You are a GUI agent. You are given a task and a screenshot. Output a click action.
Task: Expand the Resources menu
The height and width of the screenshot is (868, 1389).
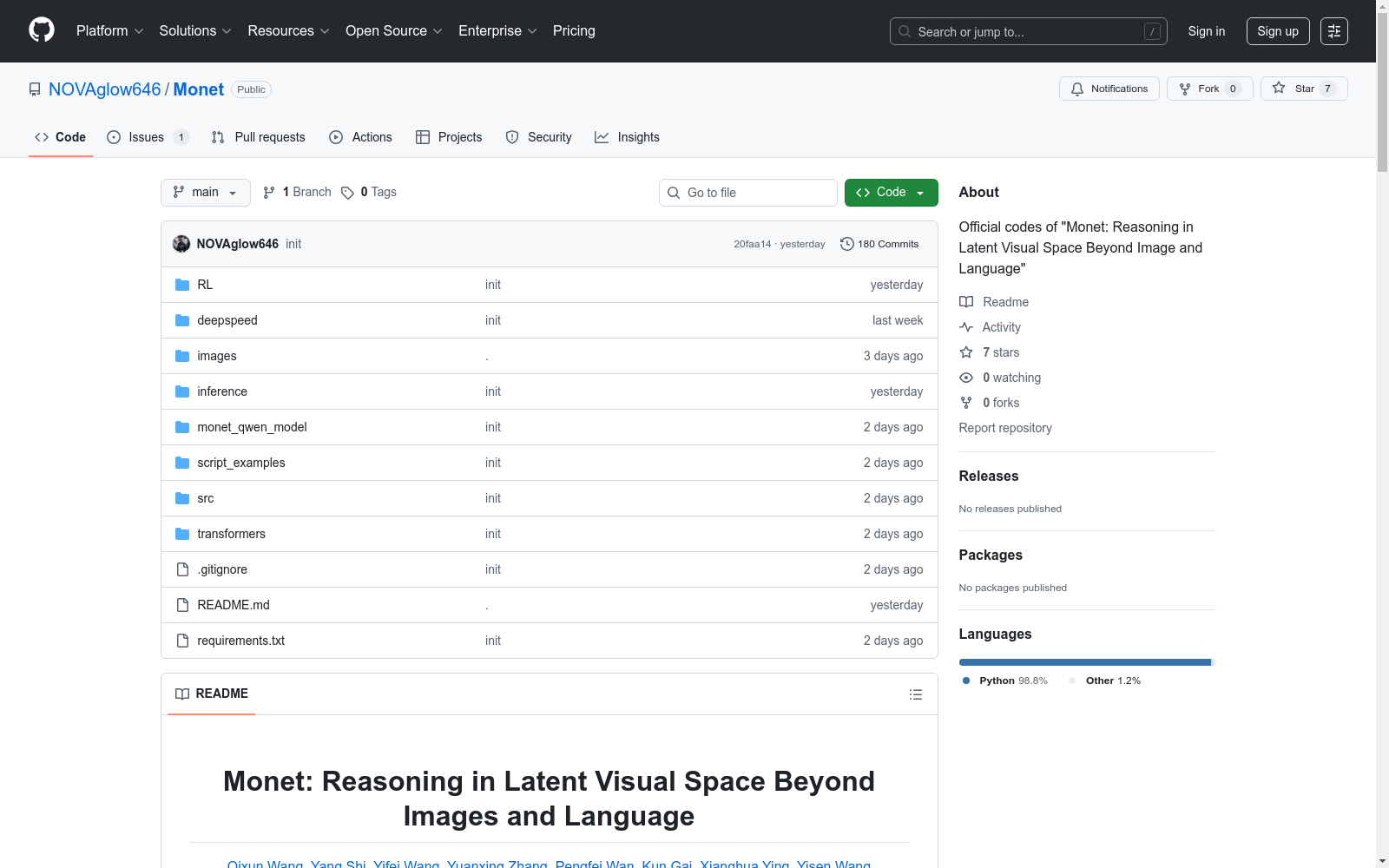(x=288, y=31)
